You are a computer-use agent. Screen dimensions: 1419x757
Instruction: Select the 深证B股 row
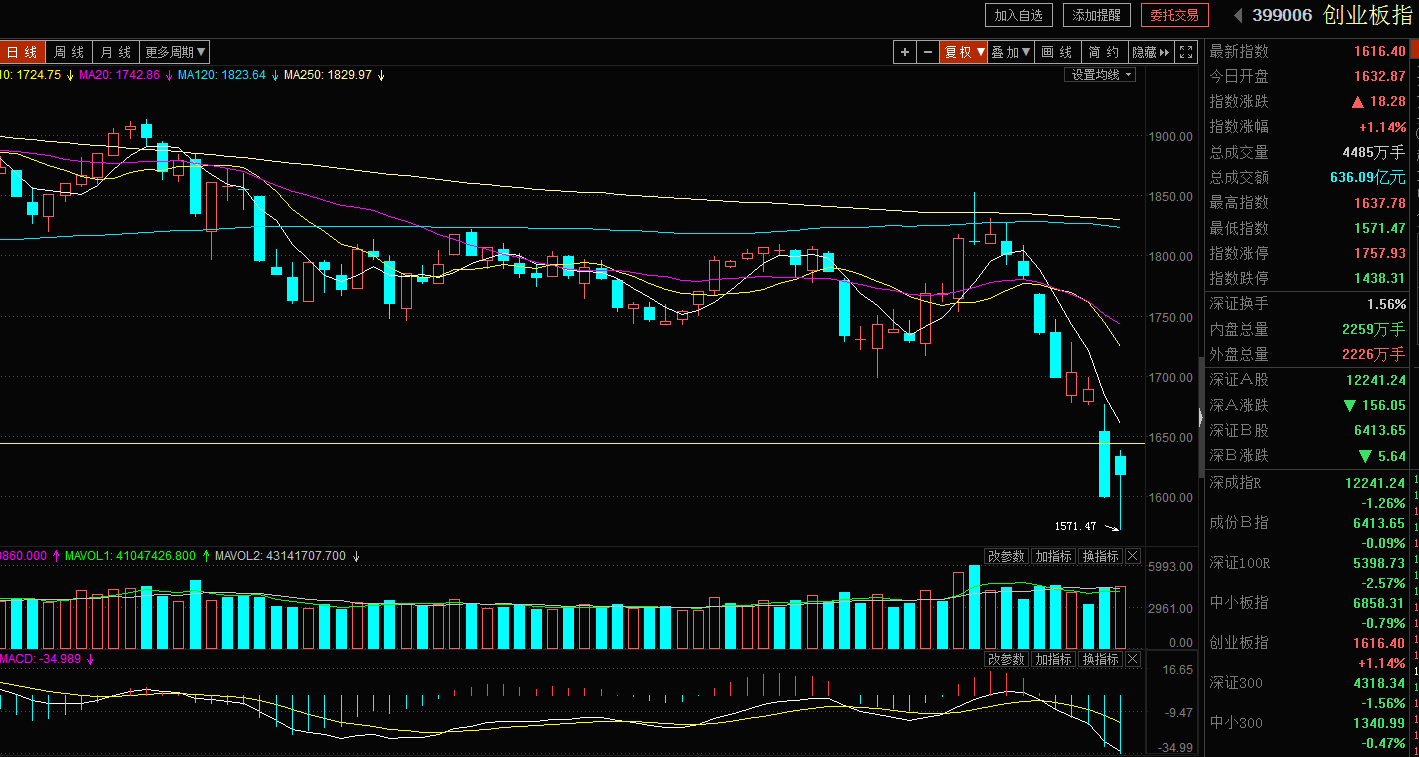pos(1308,430)
